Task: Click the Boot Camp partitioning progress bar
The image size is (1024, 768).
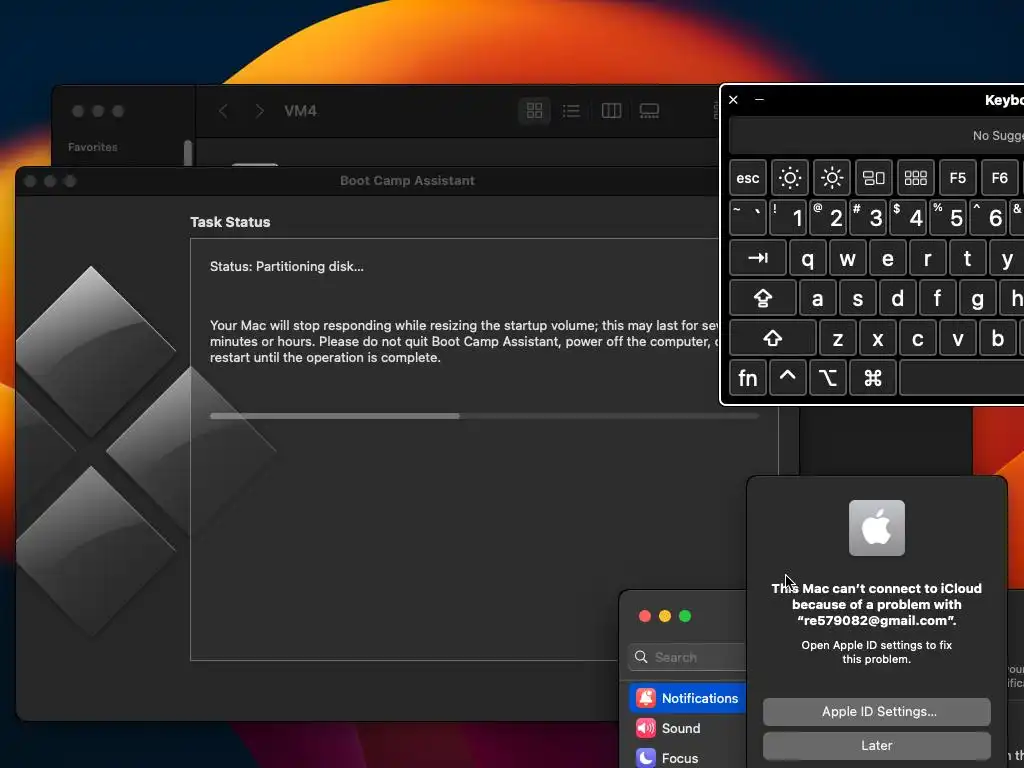Action: (484, 416)
